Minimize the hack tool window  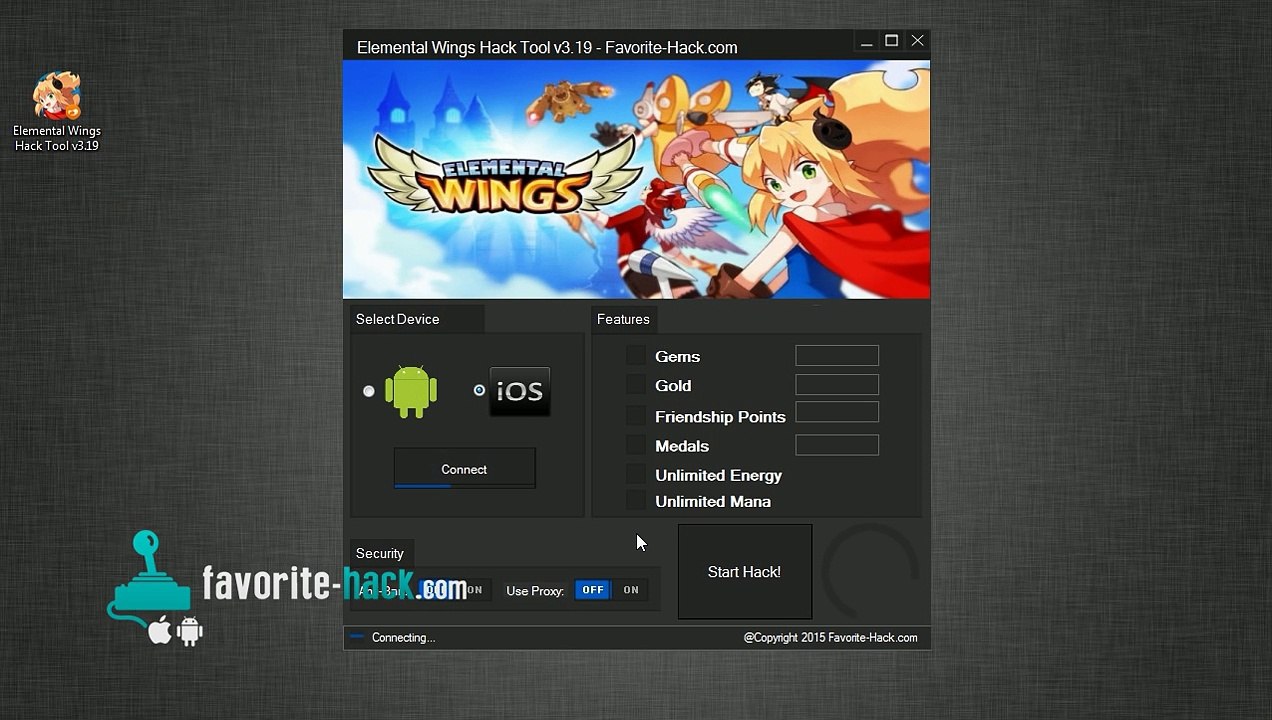point(866,41)
